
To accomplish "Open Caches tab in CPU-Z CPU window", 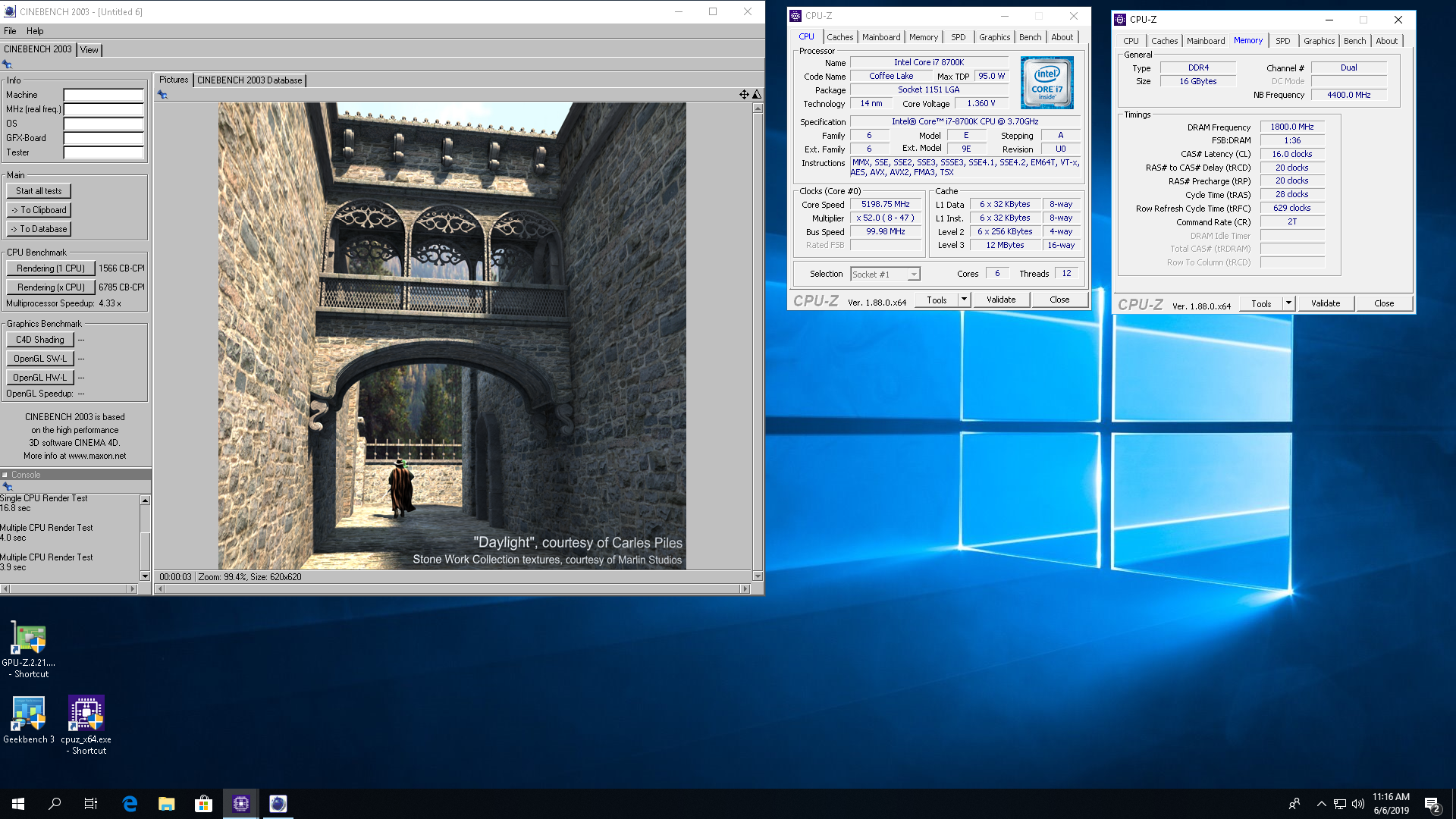I will pyautogui.click(x=839, y=37).
